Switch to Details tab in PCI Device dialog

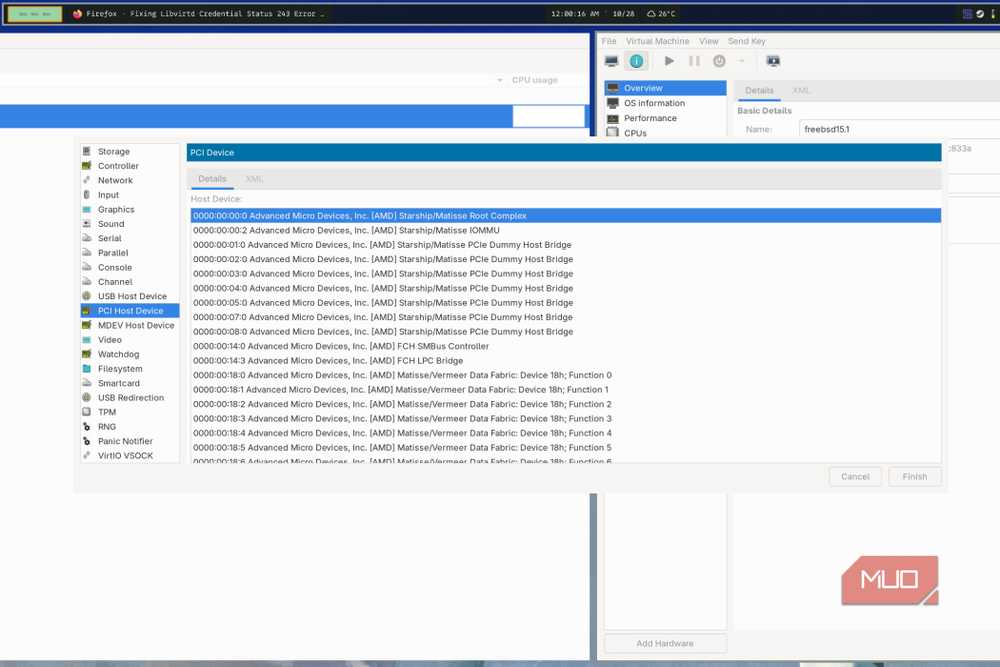(x=212, y=179)
